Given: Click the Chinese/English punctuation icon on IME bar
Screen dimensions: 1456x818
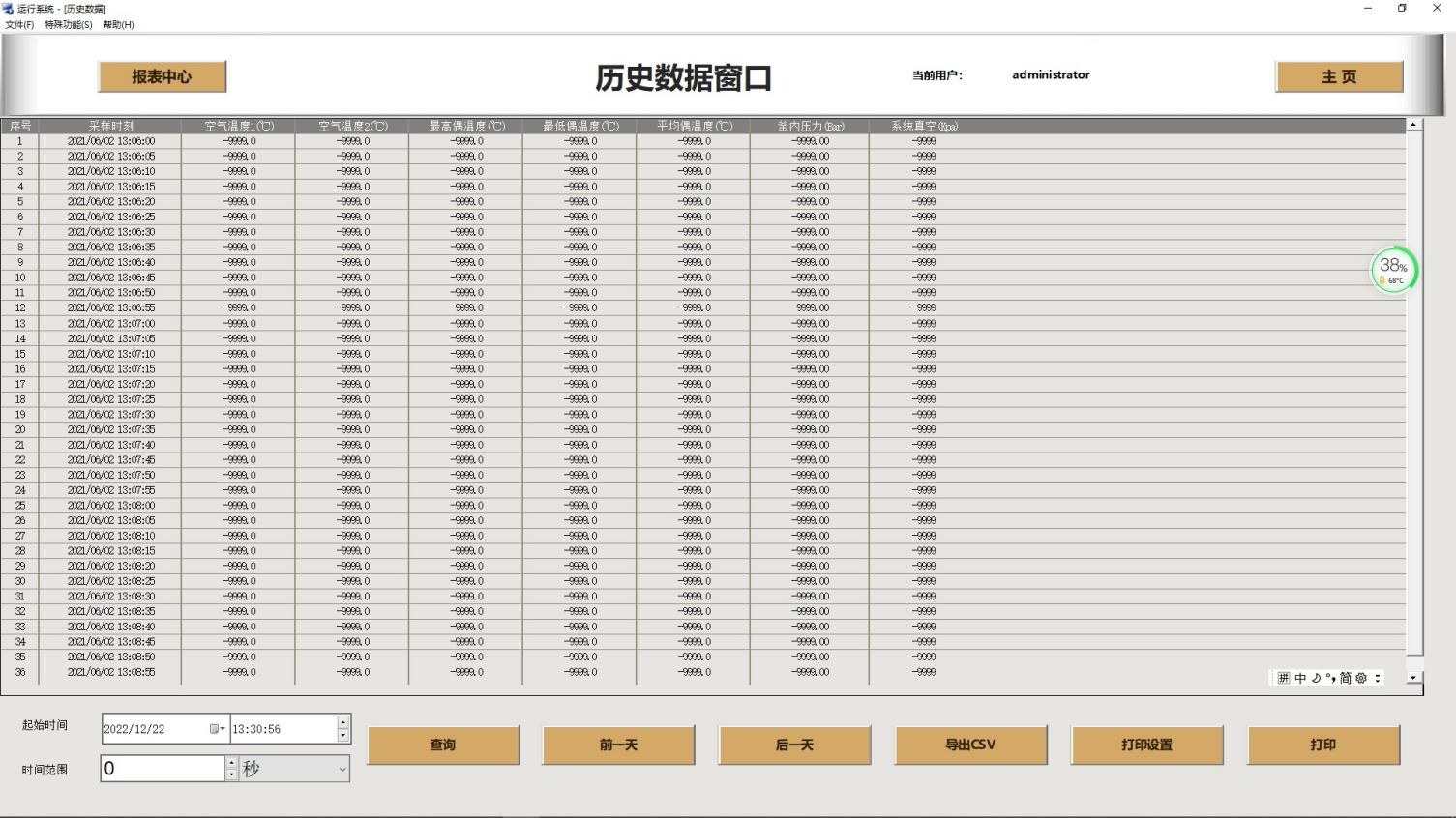Looking at the screenshot, I should coord(1330,678).
